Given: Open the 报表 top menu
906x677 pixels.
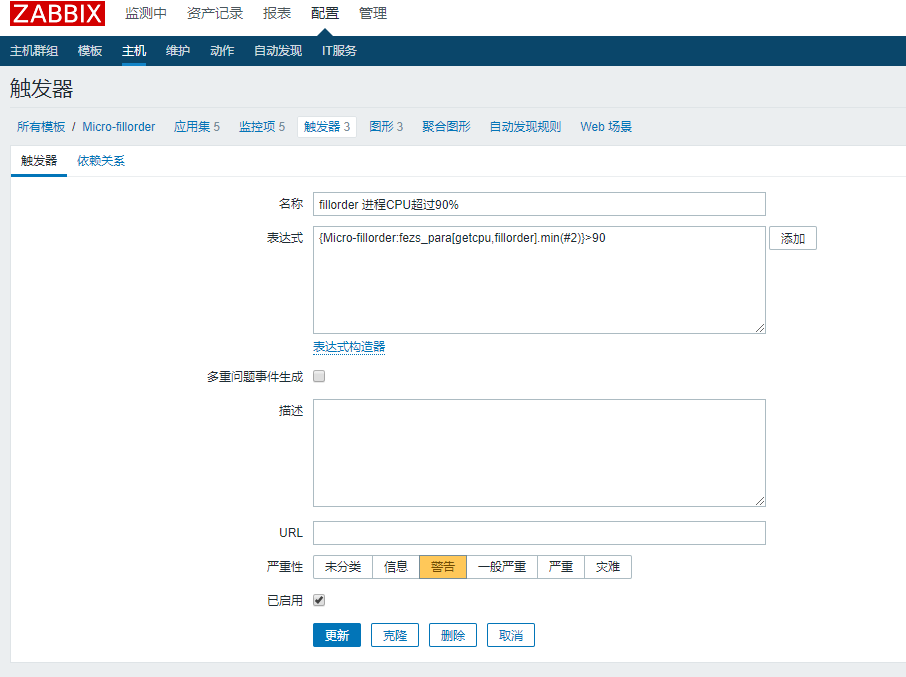Looking at the screenshot, I should (x=277, y=13).
